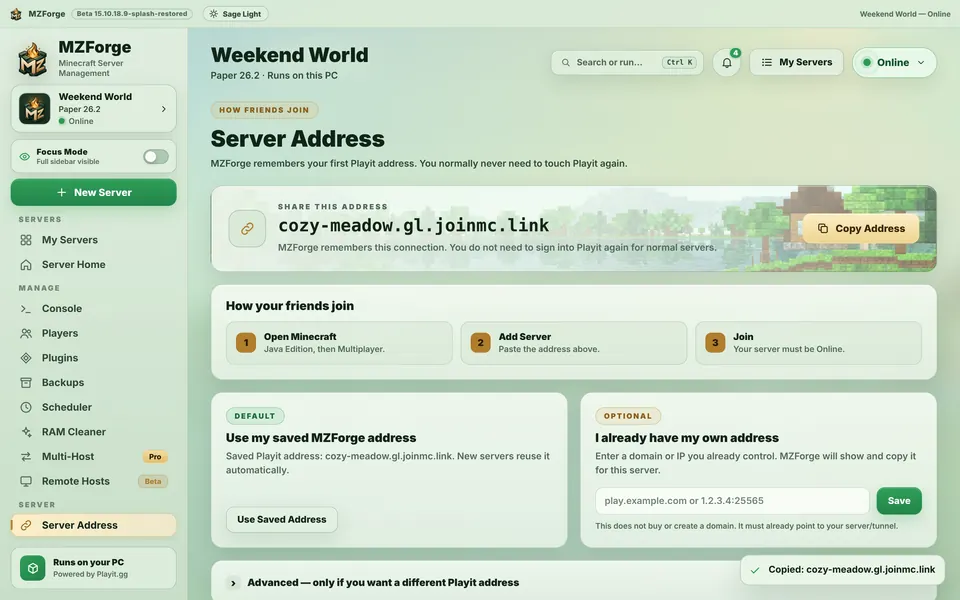Click the Console prompt icon
This screenshot has height=600, width=960.
click(26, 309)
